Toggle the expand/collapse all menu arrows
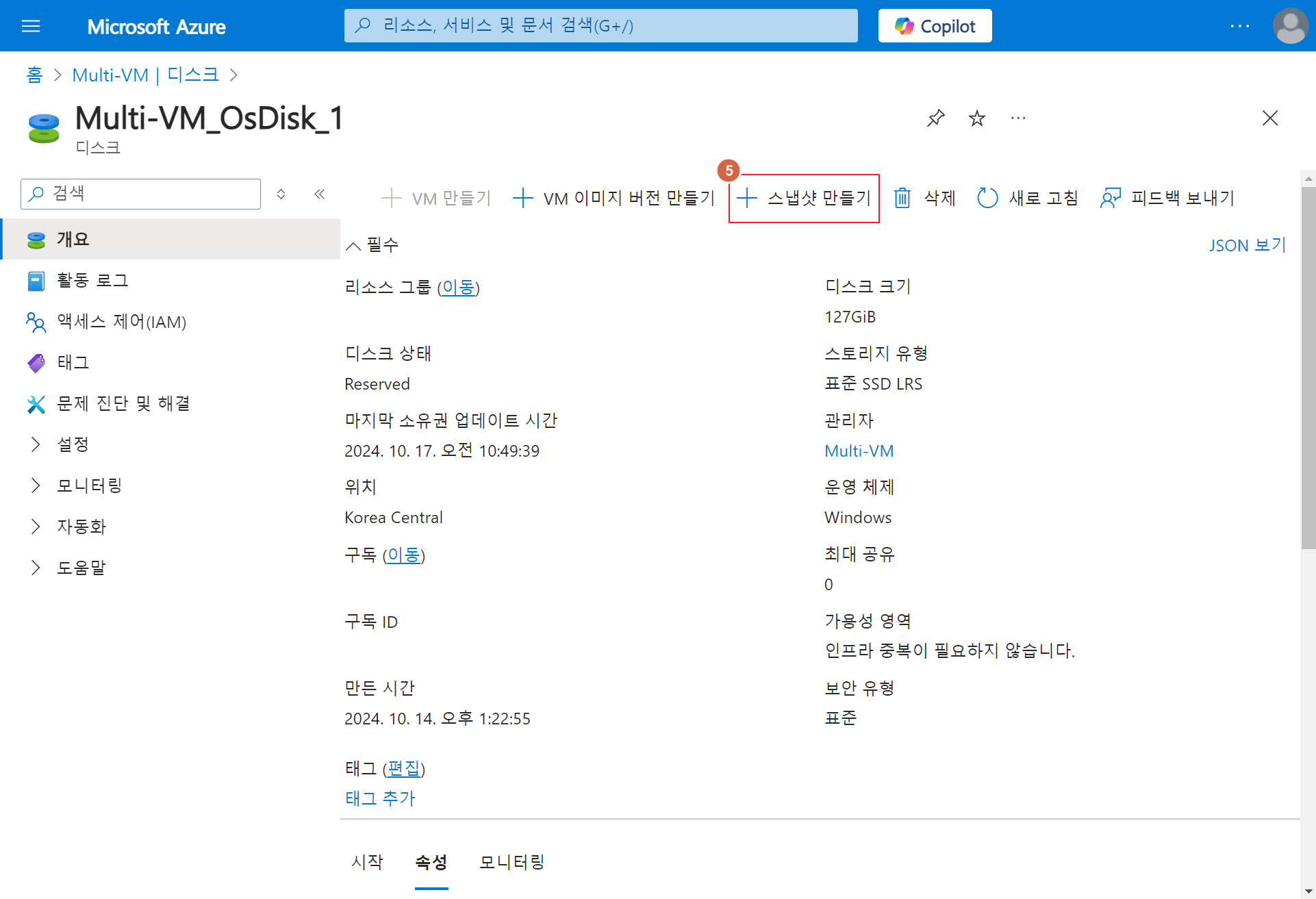Viewport: 1316px width, 899px height. 281,194
